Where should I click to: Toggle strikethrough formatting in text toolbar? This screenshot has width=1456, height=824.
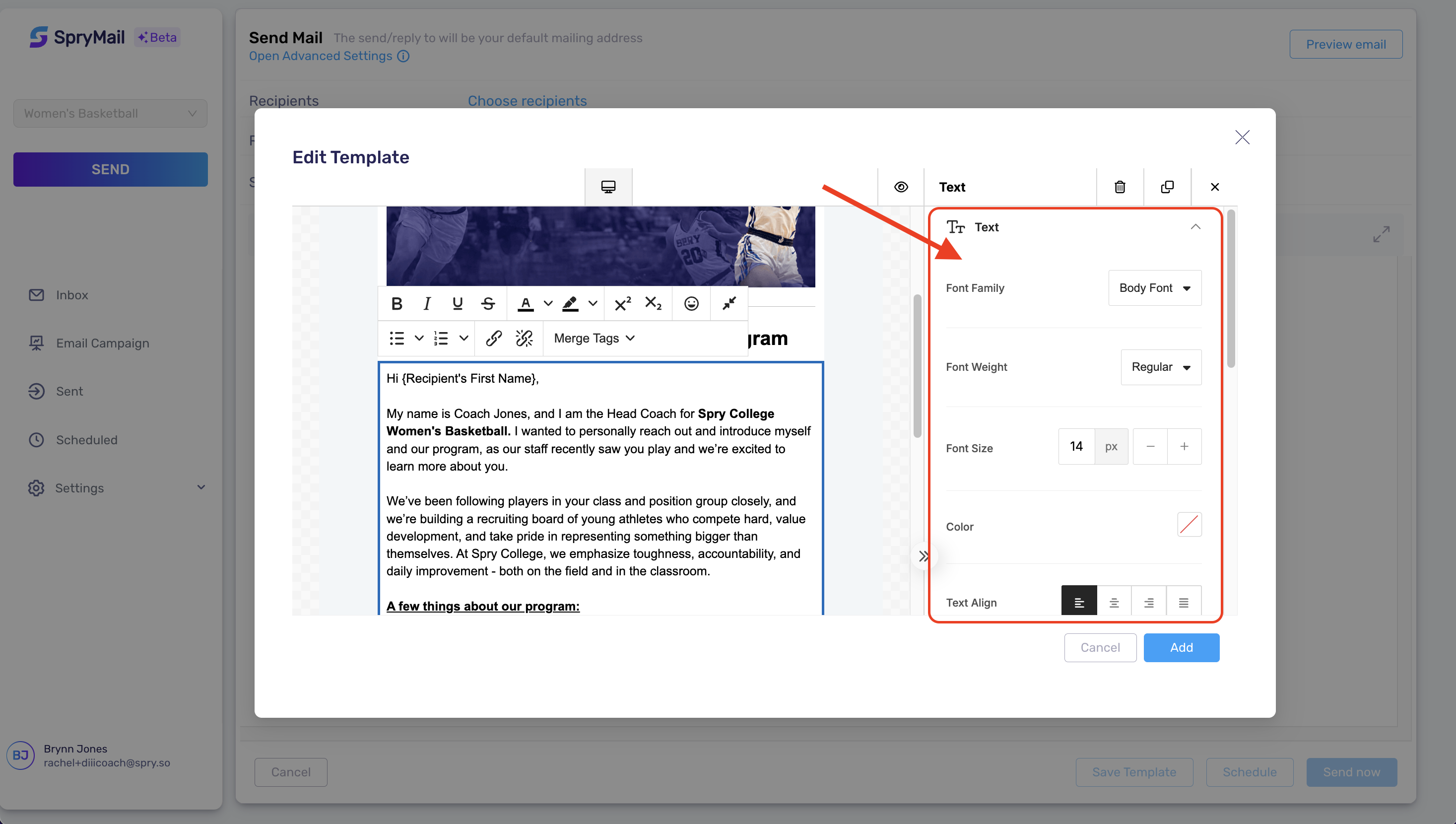coord(488,304)
